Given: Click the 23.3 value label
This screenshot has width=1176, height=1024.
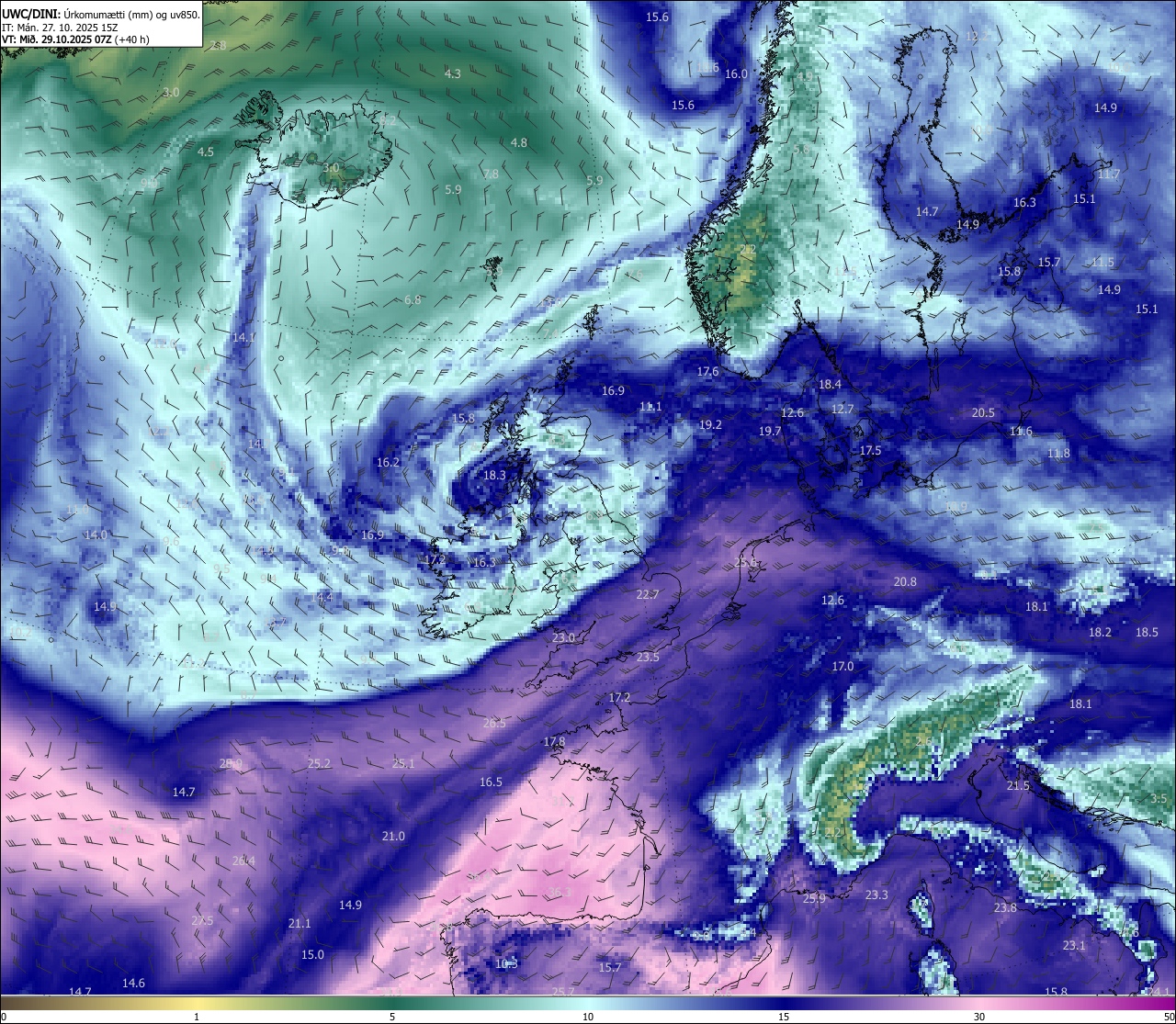Looking at the screenshot, I should coord(876,895).
